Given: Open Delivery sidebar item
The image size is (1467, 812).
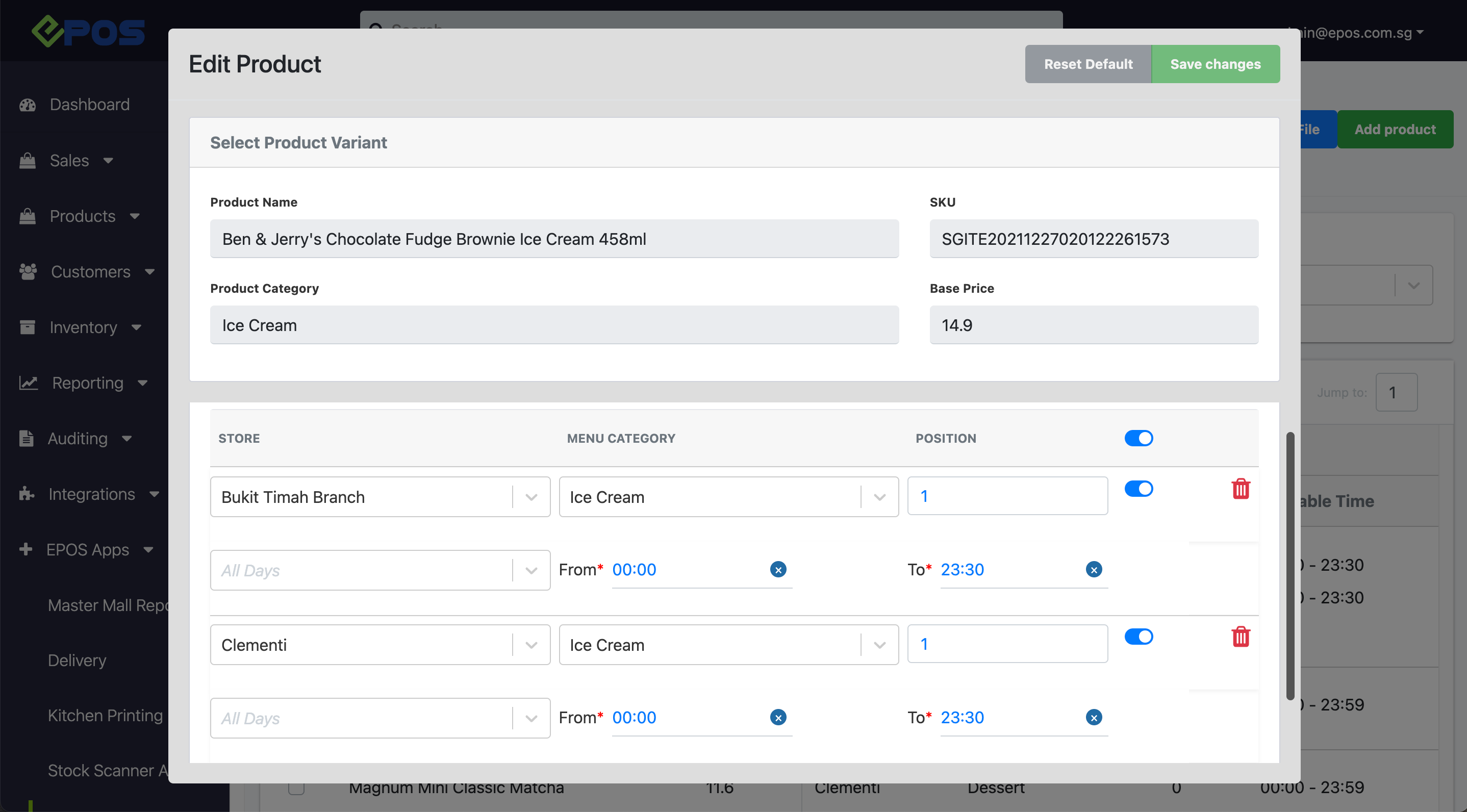Looking at the screenshot, I should pos(77,661).
